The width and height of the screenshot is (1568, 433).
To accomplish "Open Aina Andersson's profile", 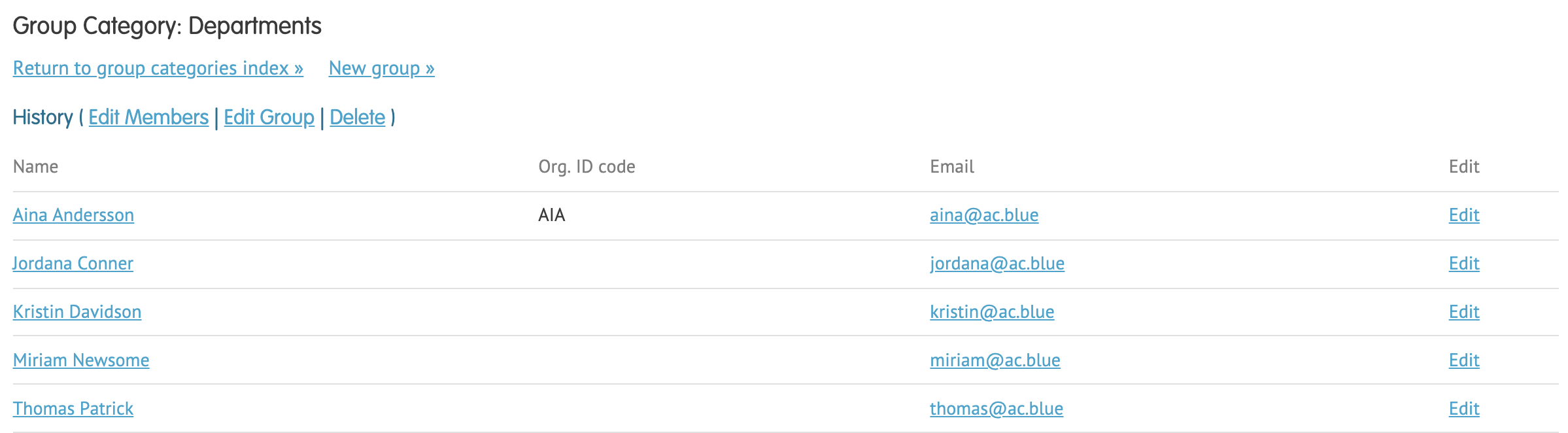I will point(73,215).
